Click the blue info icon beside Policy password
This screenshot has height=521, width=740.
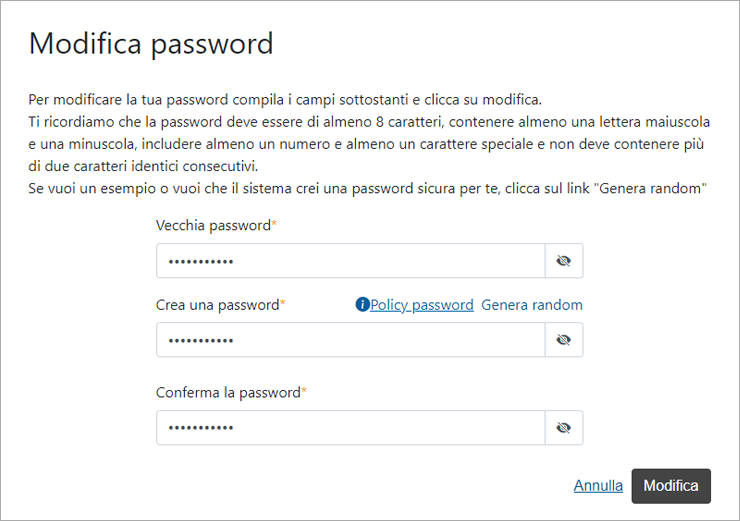click(x=362, y=305)
